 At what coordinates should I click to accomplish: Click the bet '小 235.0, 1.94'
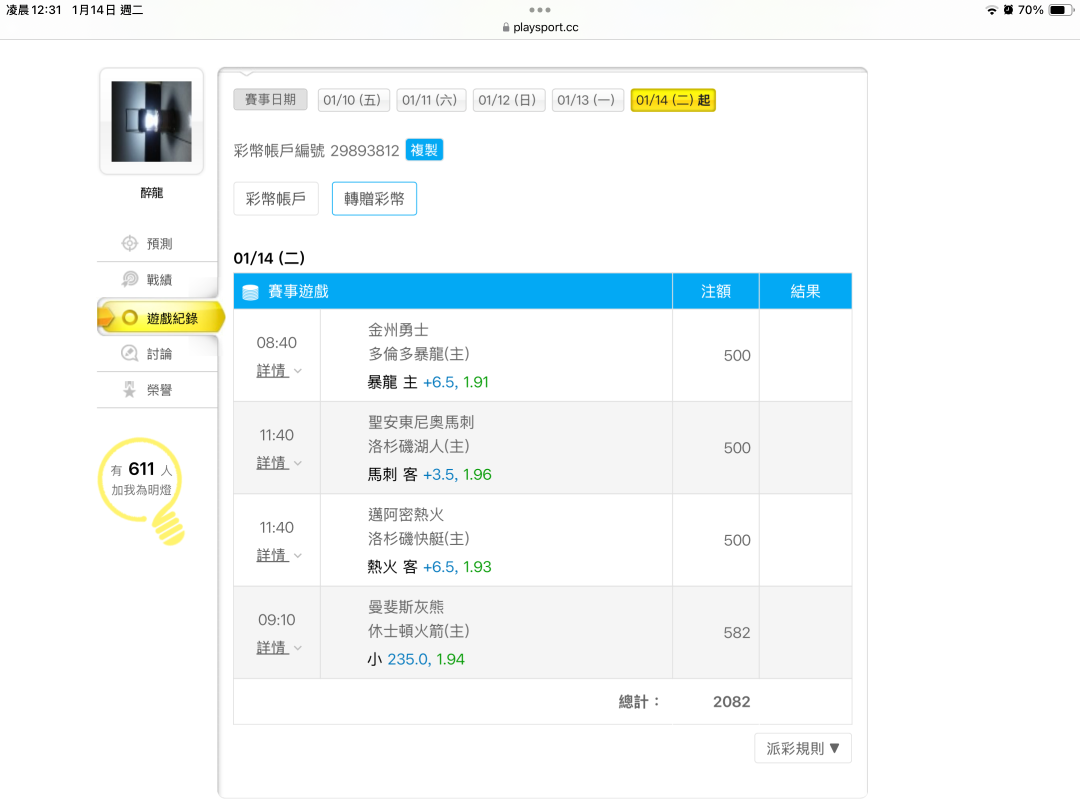(x=416, y=659)
